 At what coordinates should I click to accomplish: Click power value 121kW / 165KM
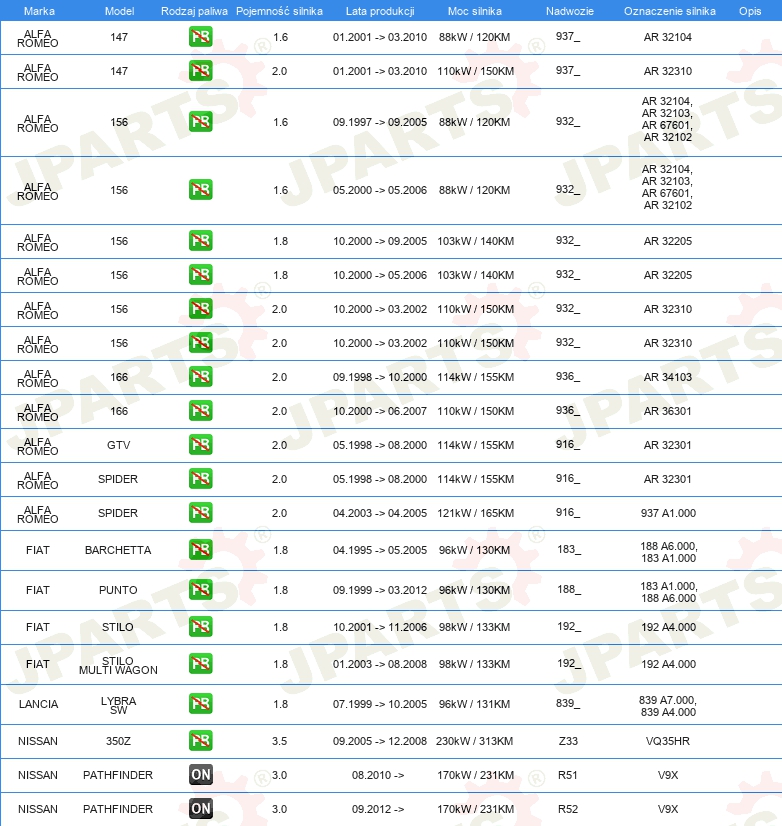tap(475, 513)
